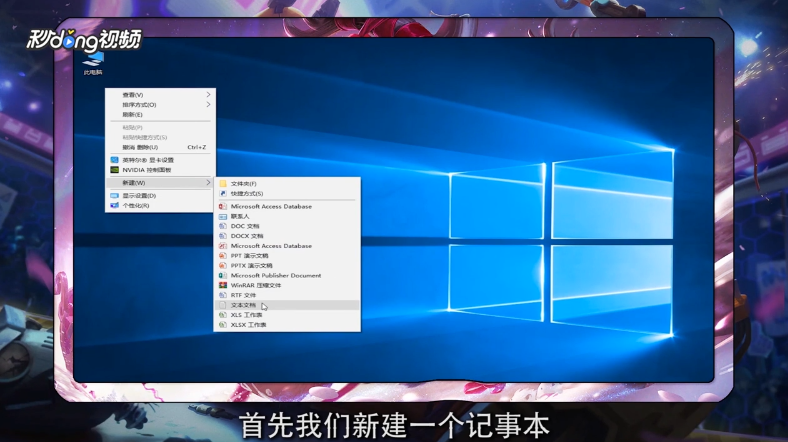Open NVIDIA 控制面板 via its green icon

click(x=115, y=170)
